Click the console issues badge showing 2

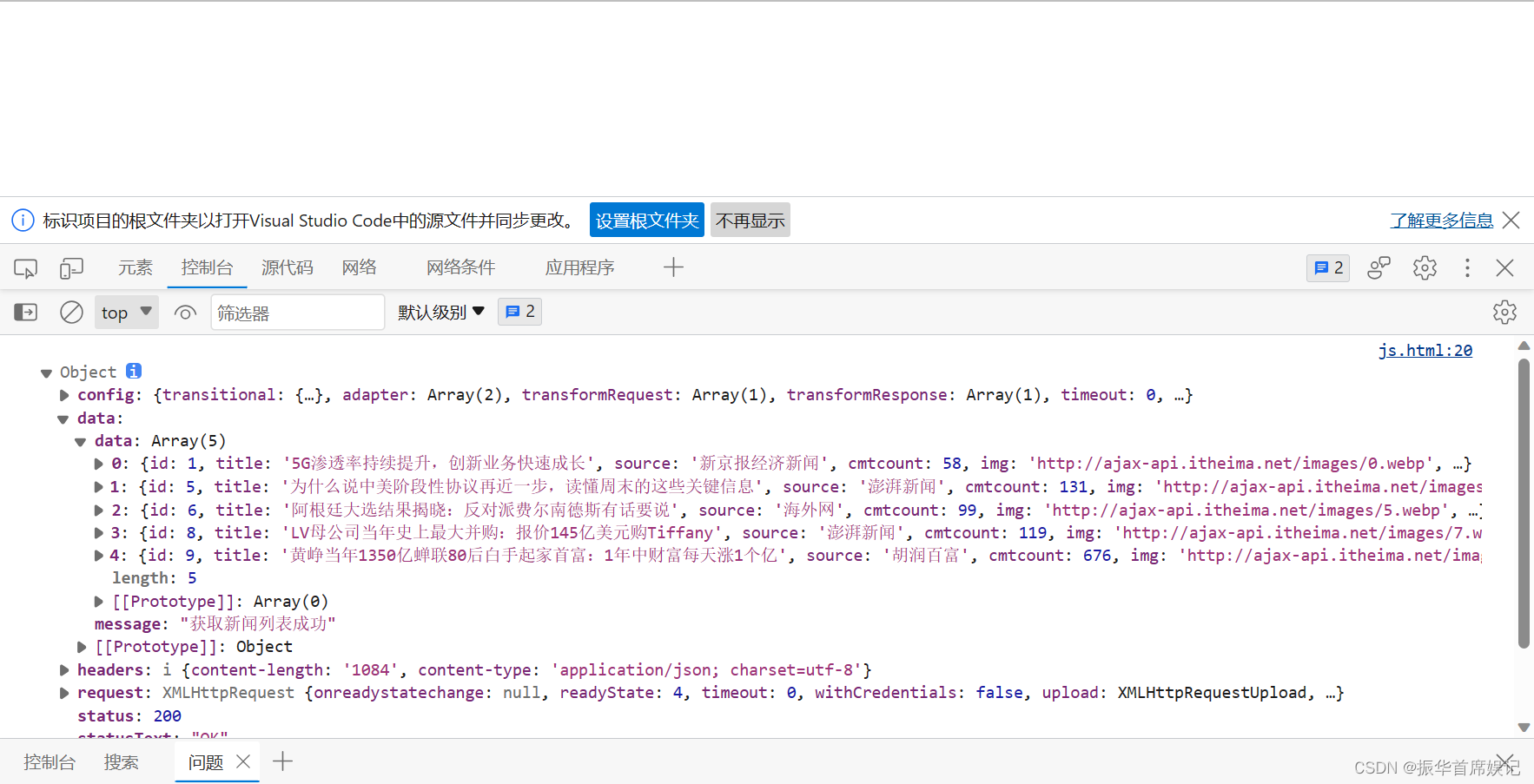pyautogui.click(x=519, y=312)
